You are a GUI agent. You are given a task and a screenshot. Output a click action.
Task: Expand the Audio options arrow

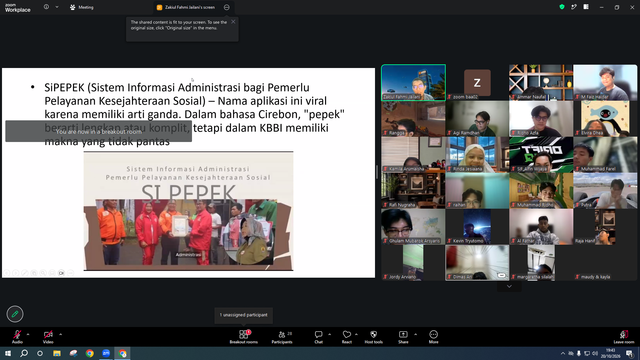coord(28,334)
